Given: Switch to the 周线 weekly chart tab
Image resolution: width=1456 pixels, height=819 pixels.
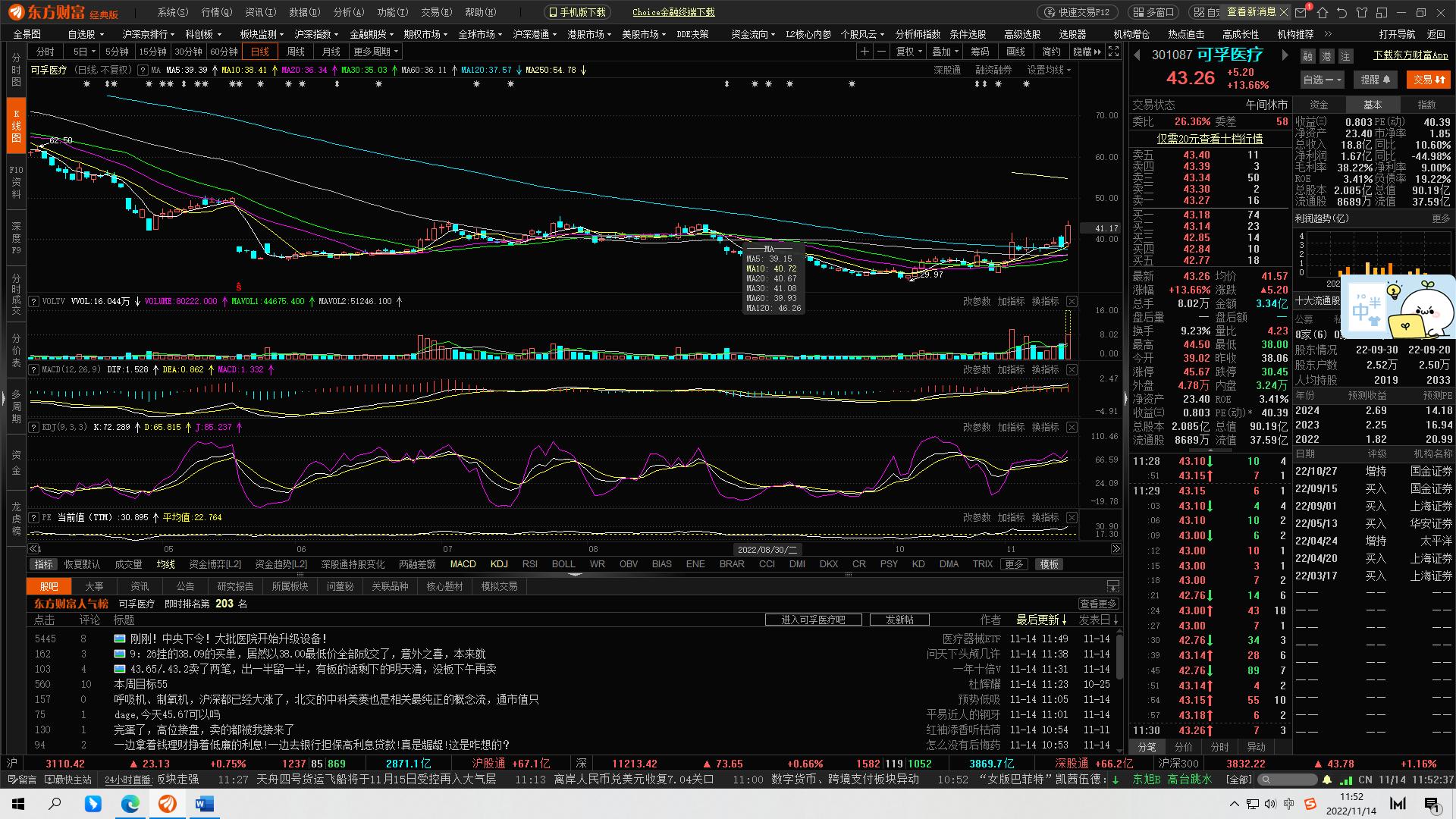Looking at the screenshot, I should (x=296, y=52).
